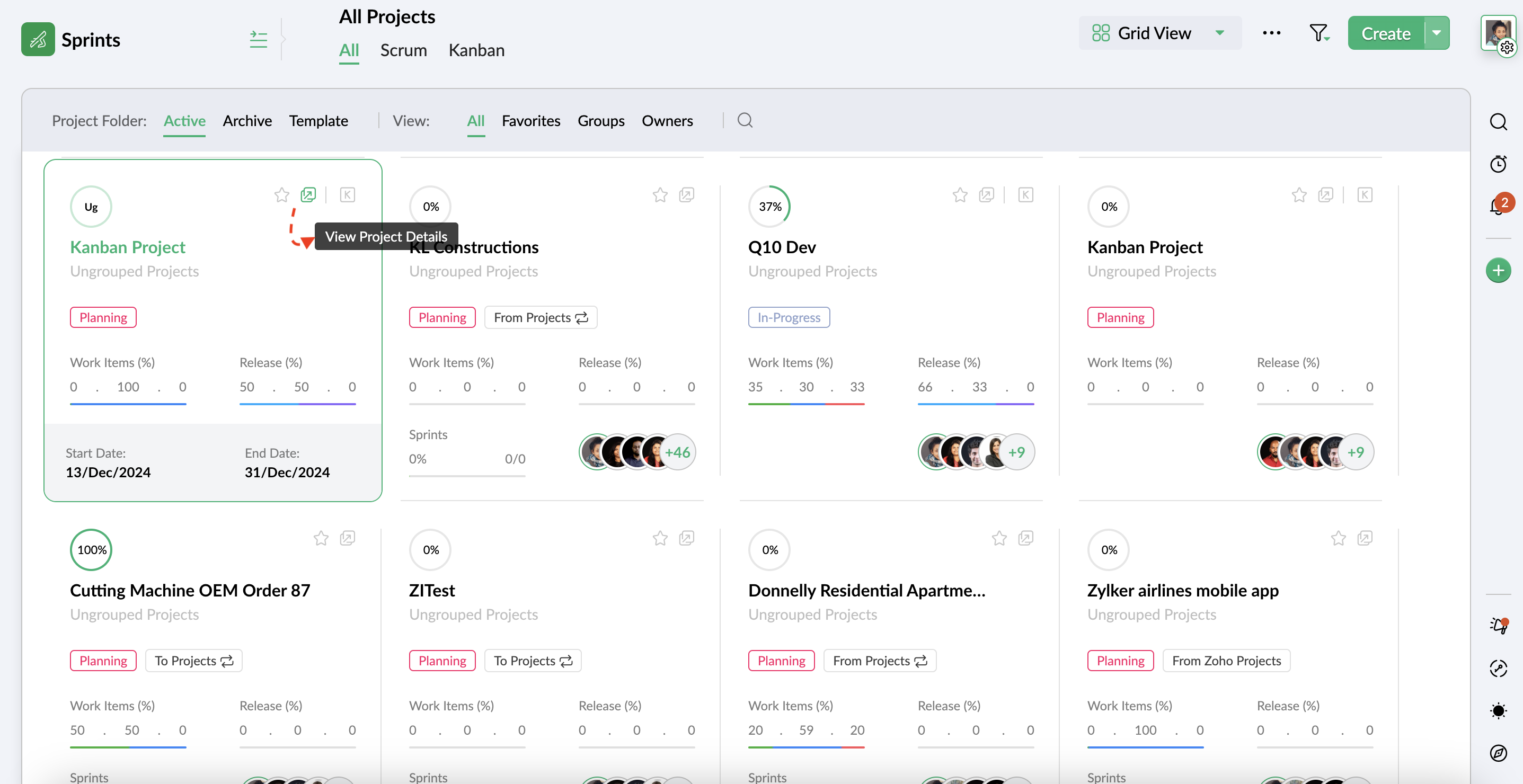This screenshot has height=784, width=1523.
Task: Click the filter funnel icon
Action: coord(1318,33)
